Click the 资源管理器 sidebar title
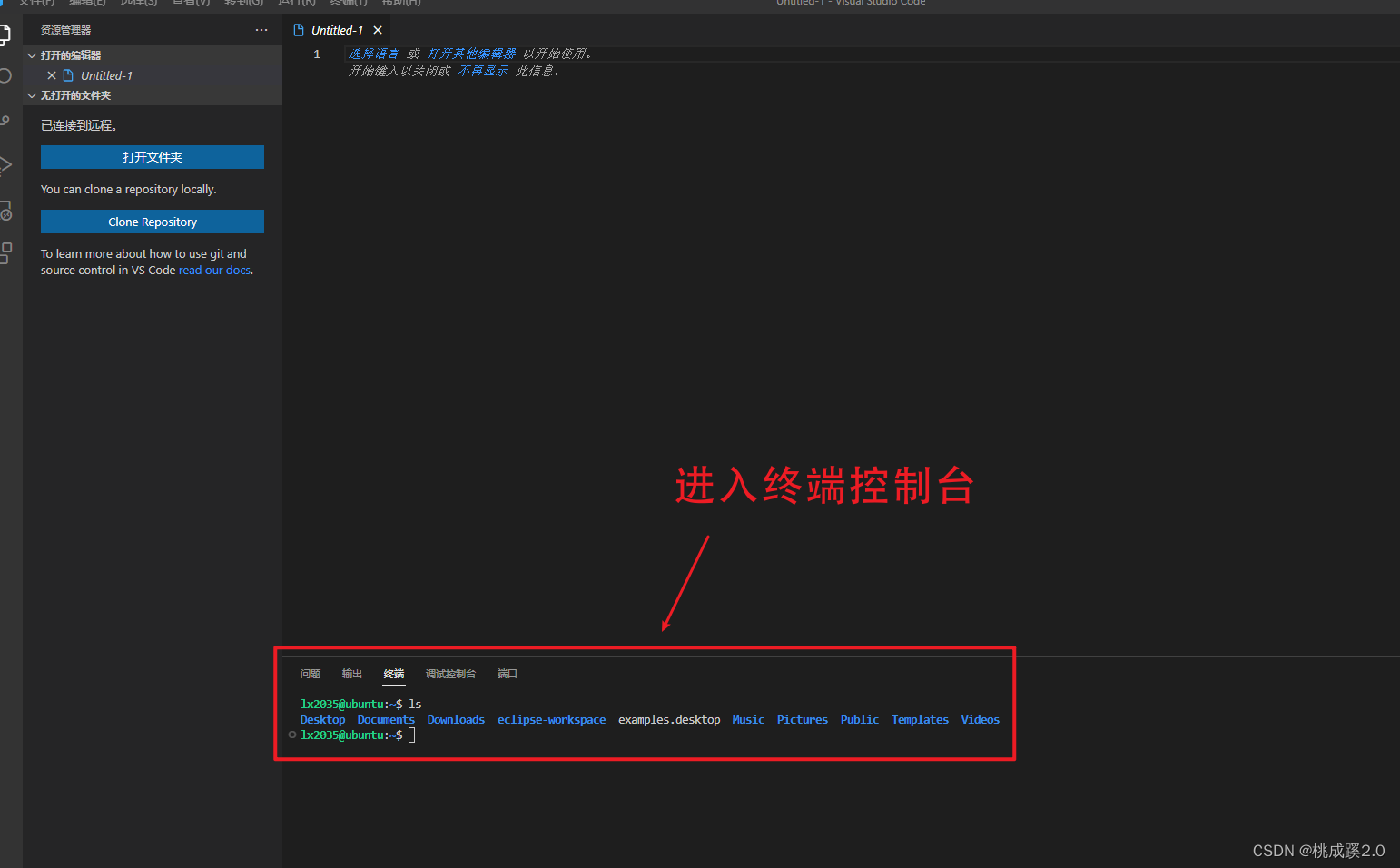The image size is (1400, 868). pyautogui.click(x=65, y=30)
